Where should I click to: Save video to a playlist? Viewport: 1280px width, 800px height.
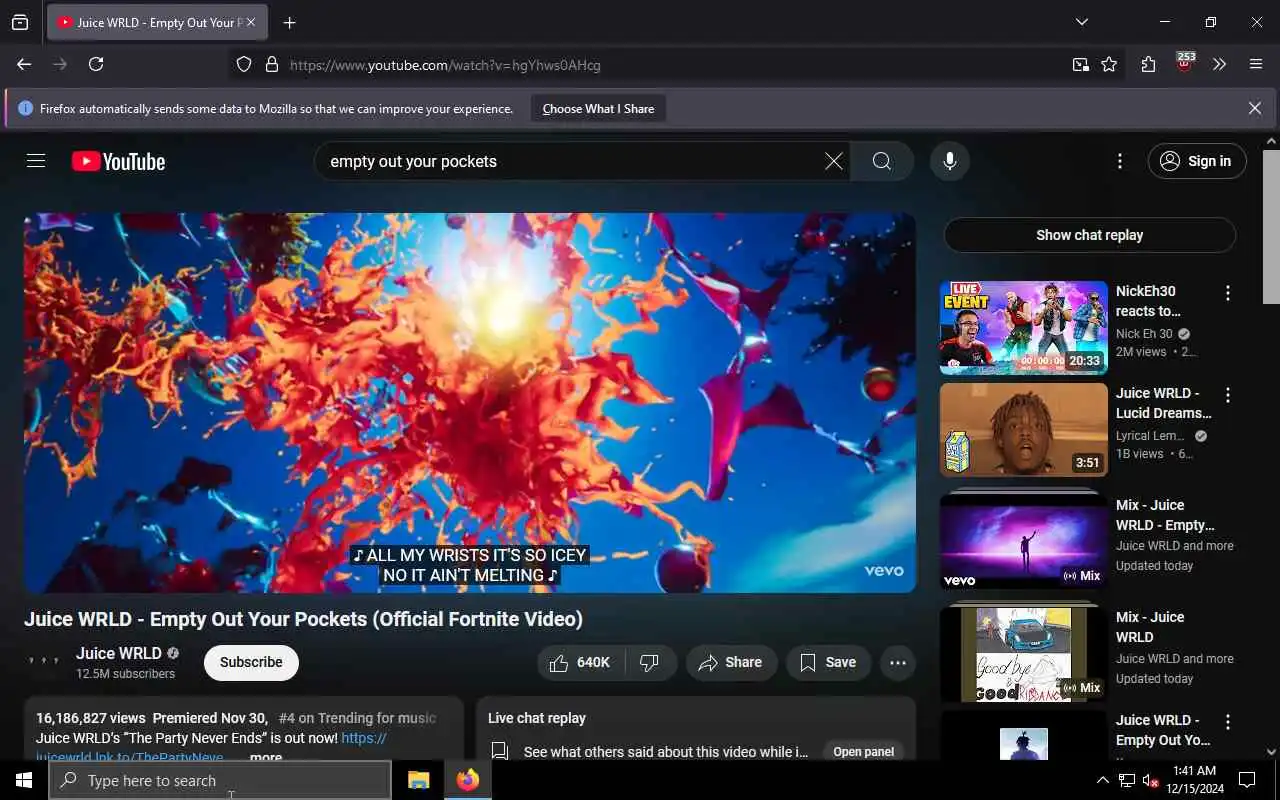click(x=827, y=662)
